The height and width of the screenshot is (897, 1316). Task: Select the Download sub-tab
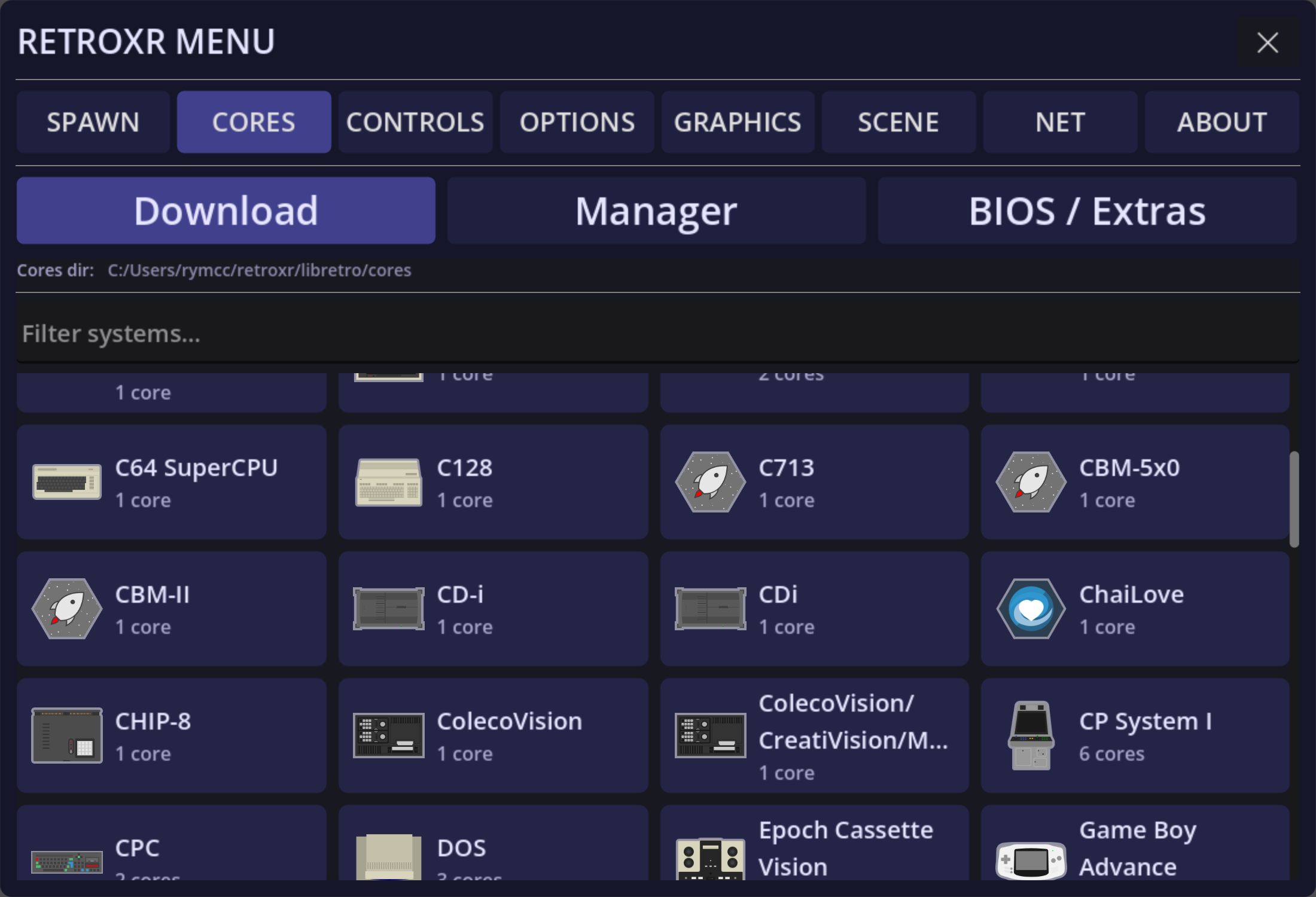click(226, 210)
